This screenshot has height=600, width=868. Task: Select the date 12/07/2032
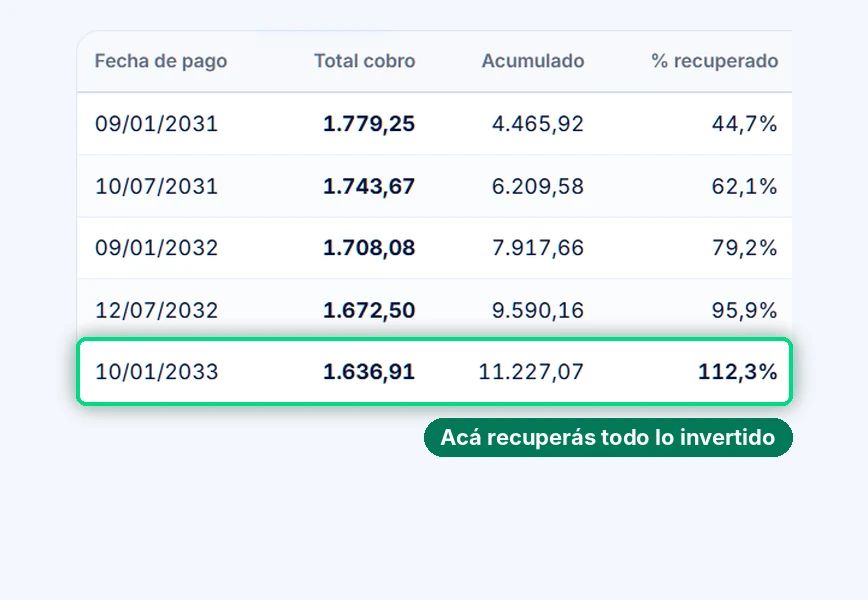[x=157, y=310]
